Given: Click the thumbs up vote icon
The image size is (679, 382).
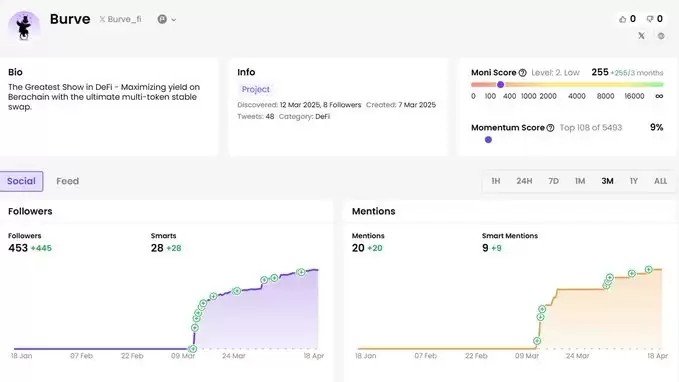Looking at the screenshot, I should point(623,19).
